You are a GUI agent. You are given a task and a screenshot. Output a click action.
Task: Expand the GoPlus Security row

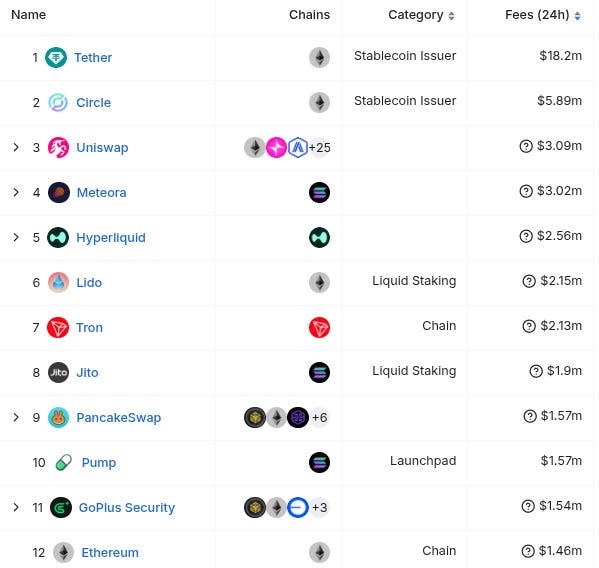tap(16, 507)
